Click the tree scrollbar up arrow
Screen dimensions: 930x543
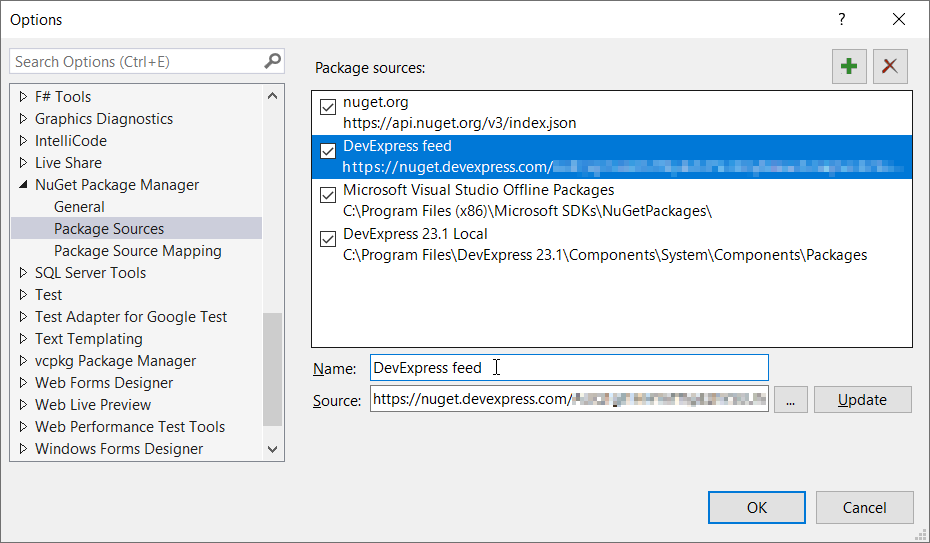point(272,96)
